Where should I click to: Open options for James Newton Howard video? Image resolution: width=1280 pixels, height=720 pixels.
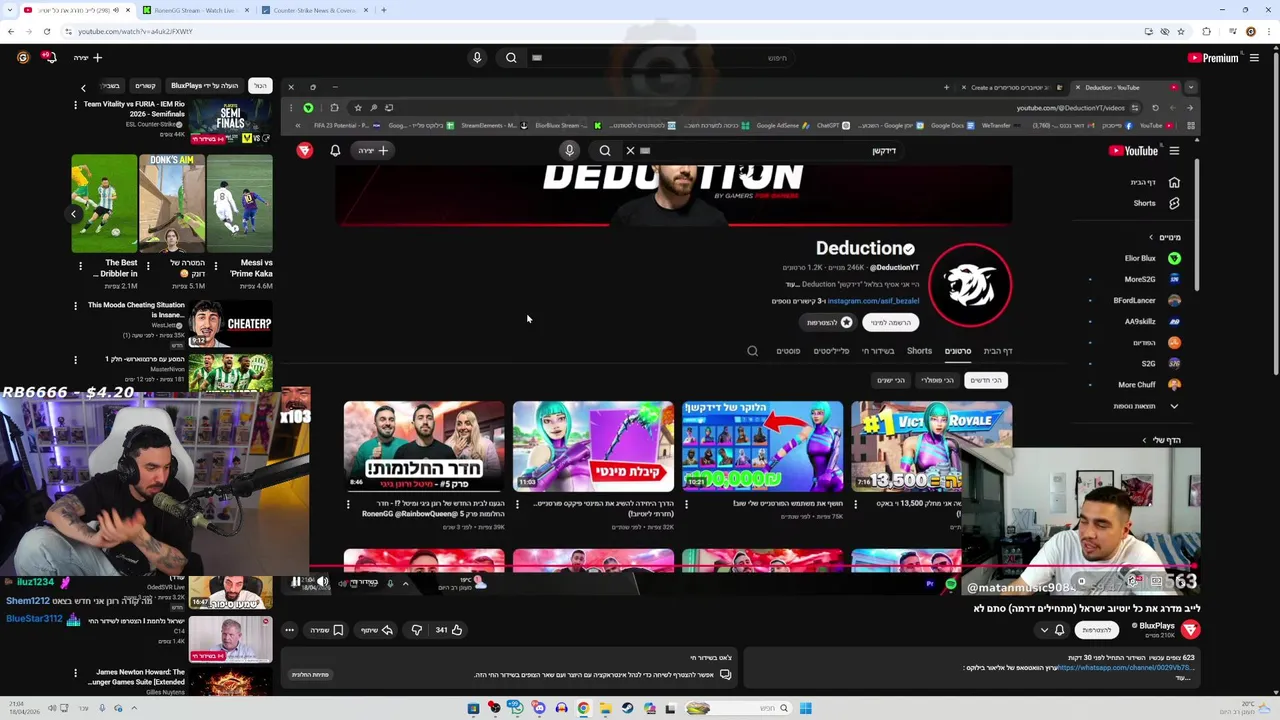click(75, 673)
